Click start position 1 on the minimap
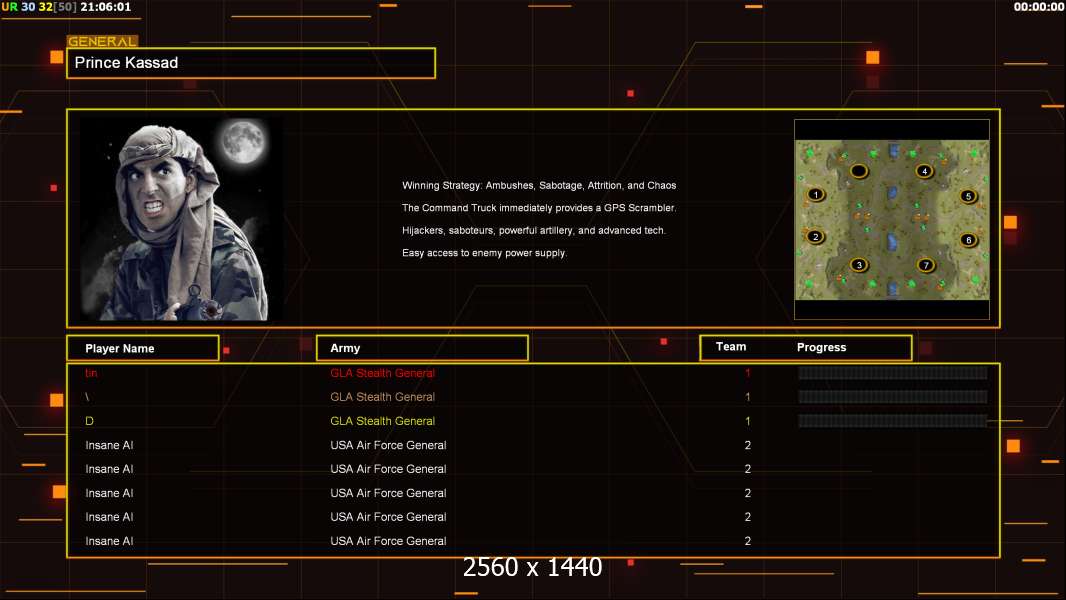 [816, 195]
